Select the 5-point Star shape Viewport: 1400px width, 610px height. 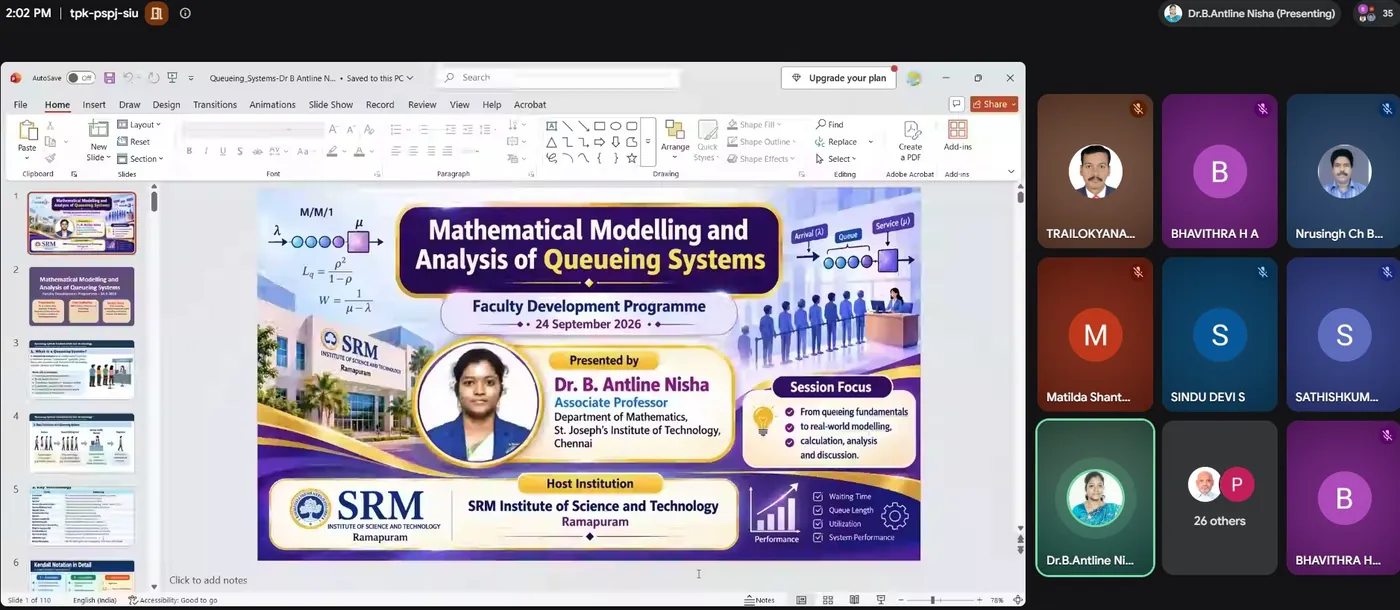632,158
